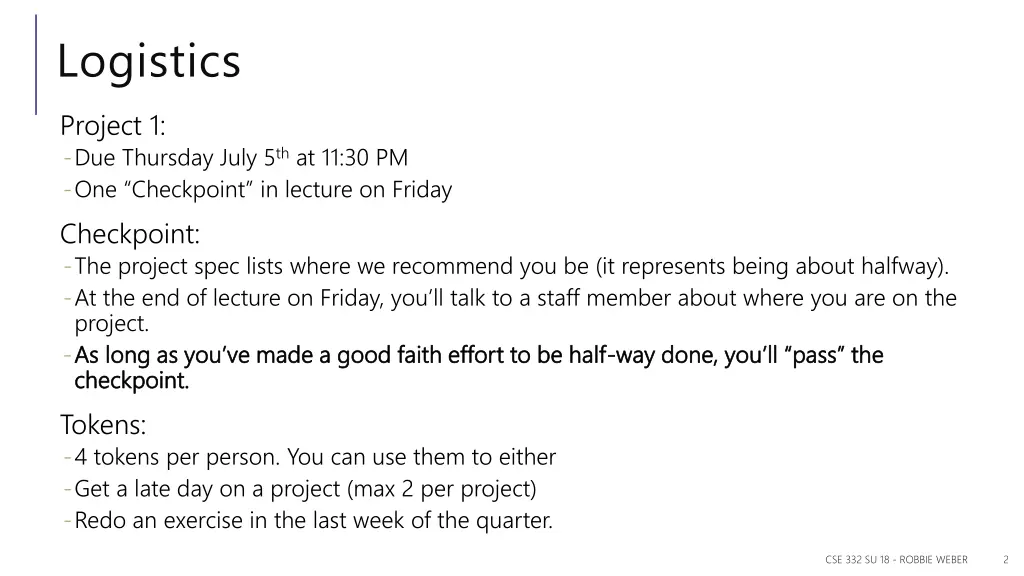Image resolution: width=1024 pixels, height=576 pixels.
Task: Click the purple vertical bar beside title
Action: tap(36, 65)
